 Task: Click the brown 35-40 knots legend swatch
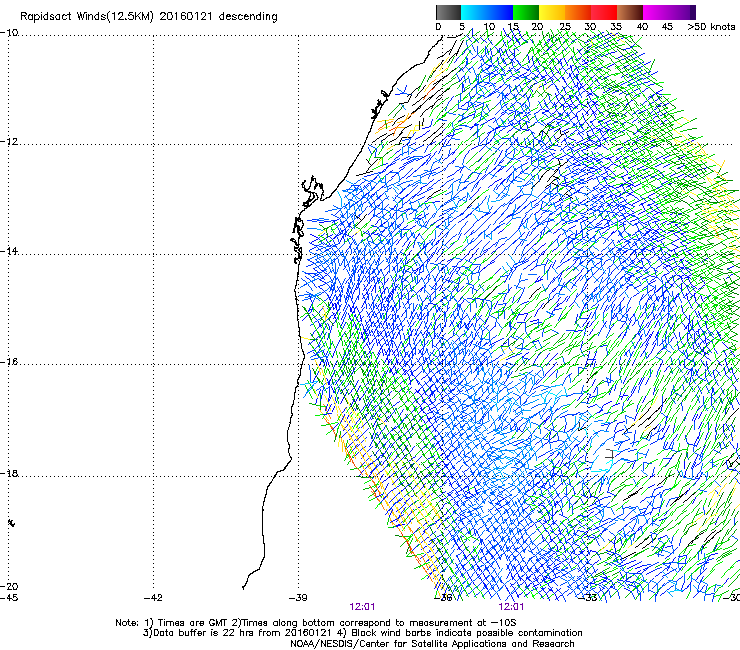630,12
